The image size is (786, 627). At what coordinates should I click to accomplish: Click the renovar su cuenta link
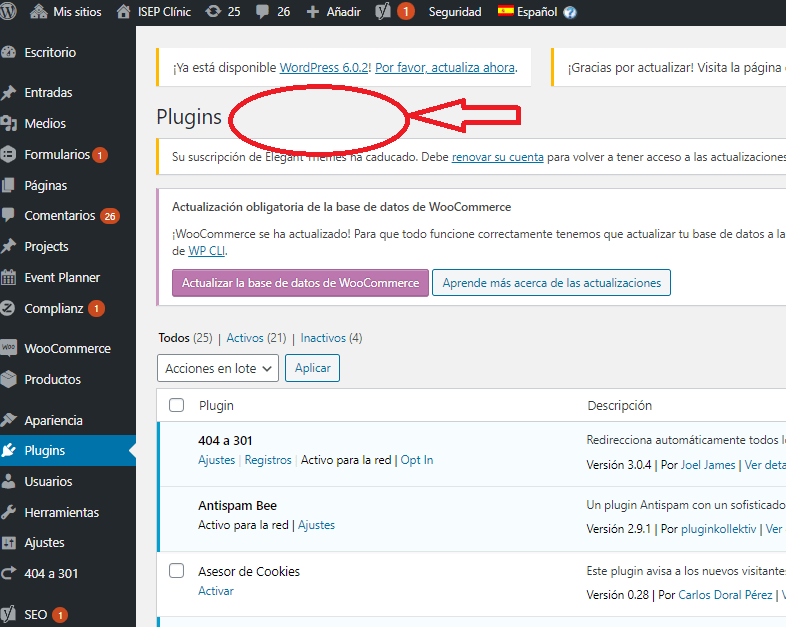497,157
